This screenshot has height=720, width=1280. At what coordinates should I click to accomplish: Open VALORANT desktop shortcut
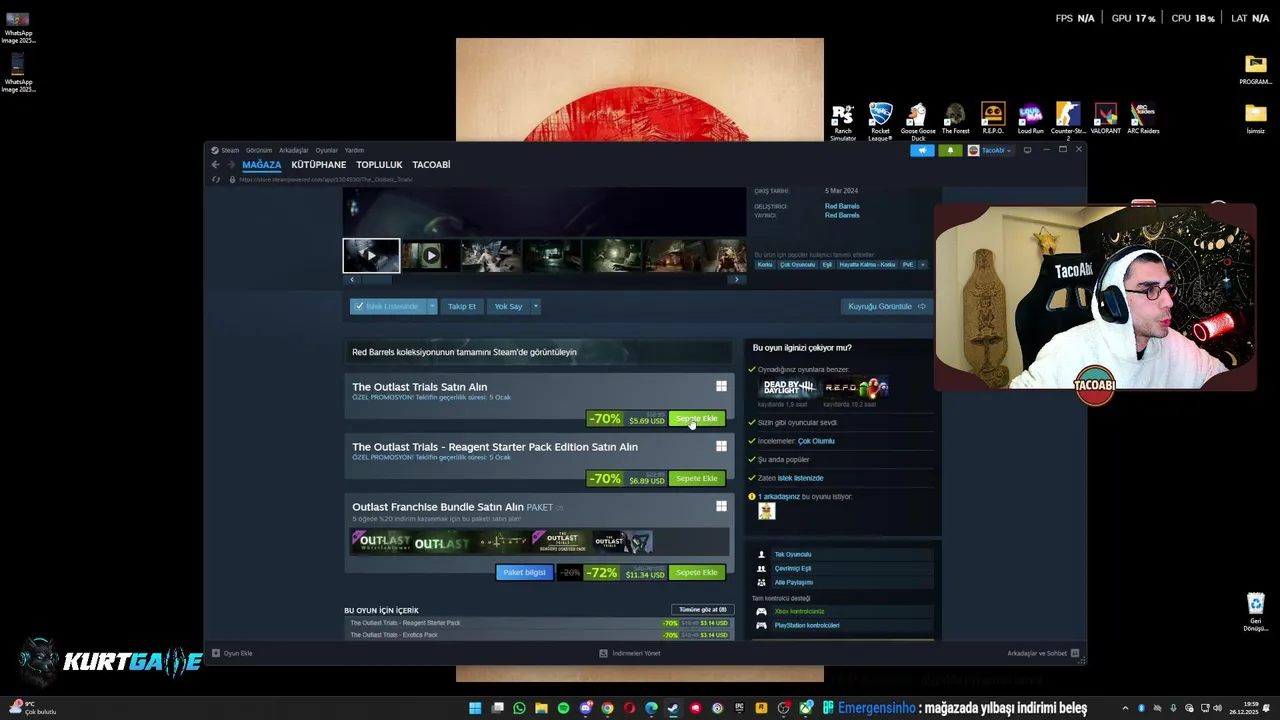1105,118
